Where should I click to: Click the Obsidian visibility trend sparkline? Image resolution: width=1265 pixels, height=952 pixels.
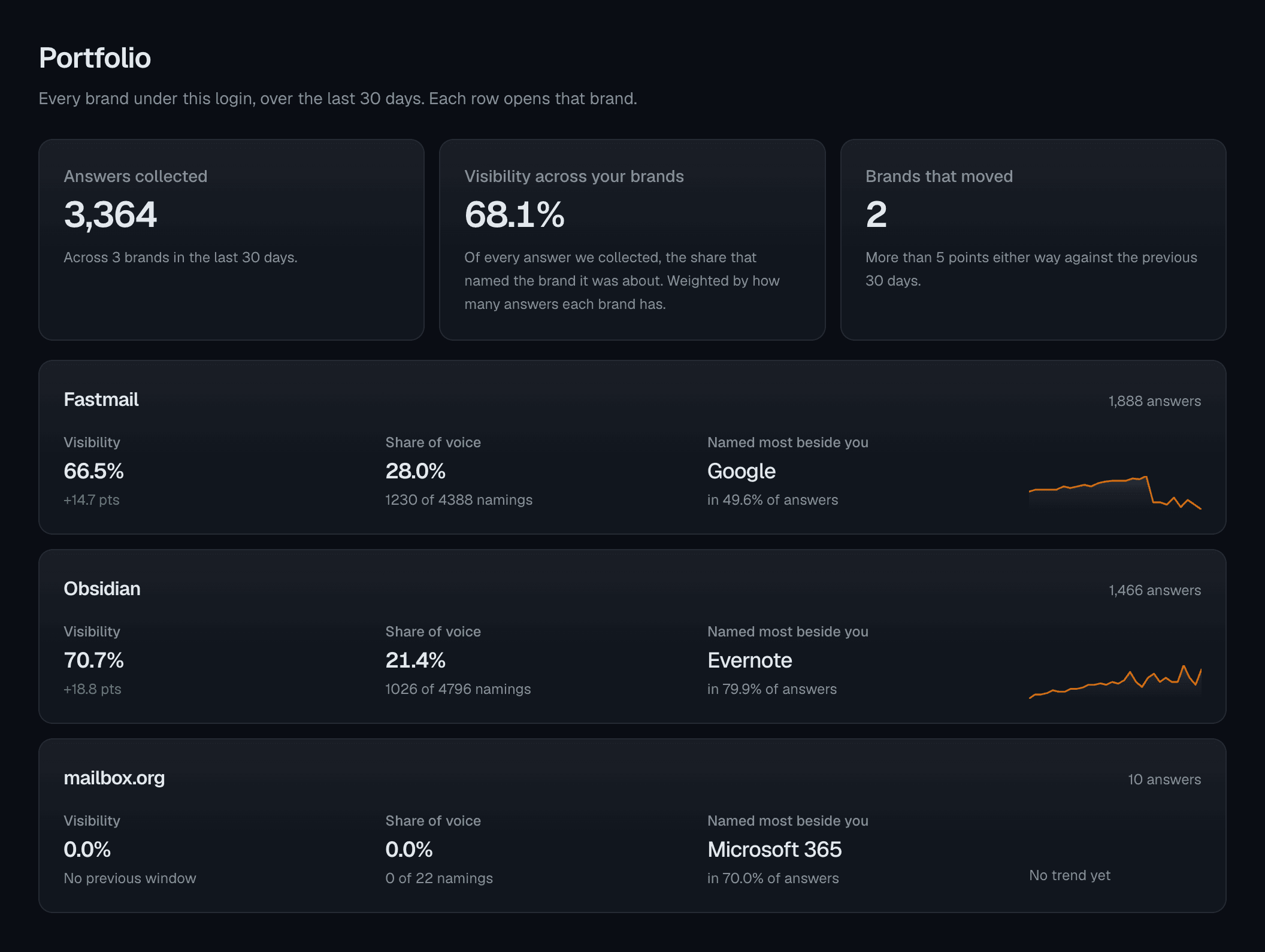pyautogui.click(x=1115, y=681)
